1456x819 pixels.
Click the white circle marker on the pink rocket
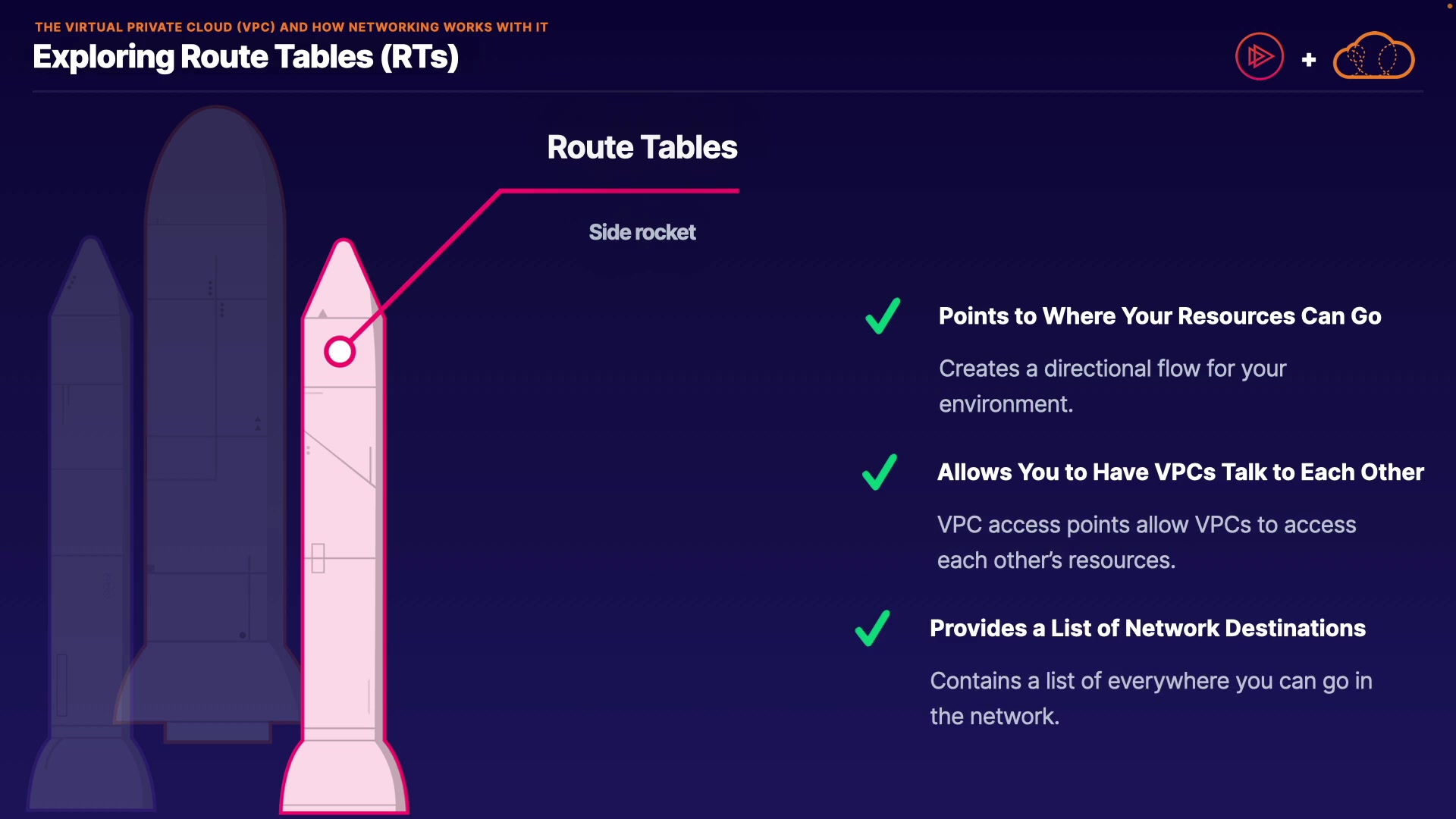pyautogui.click(x=339, y=352)
